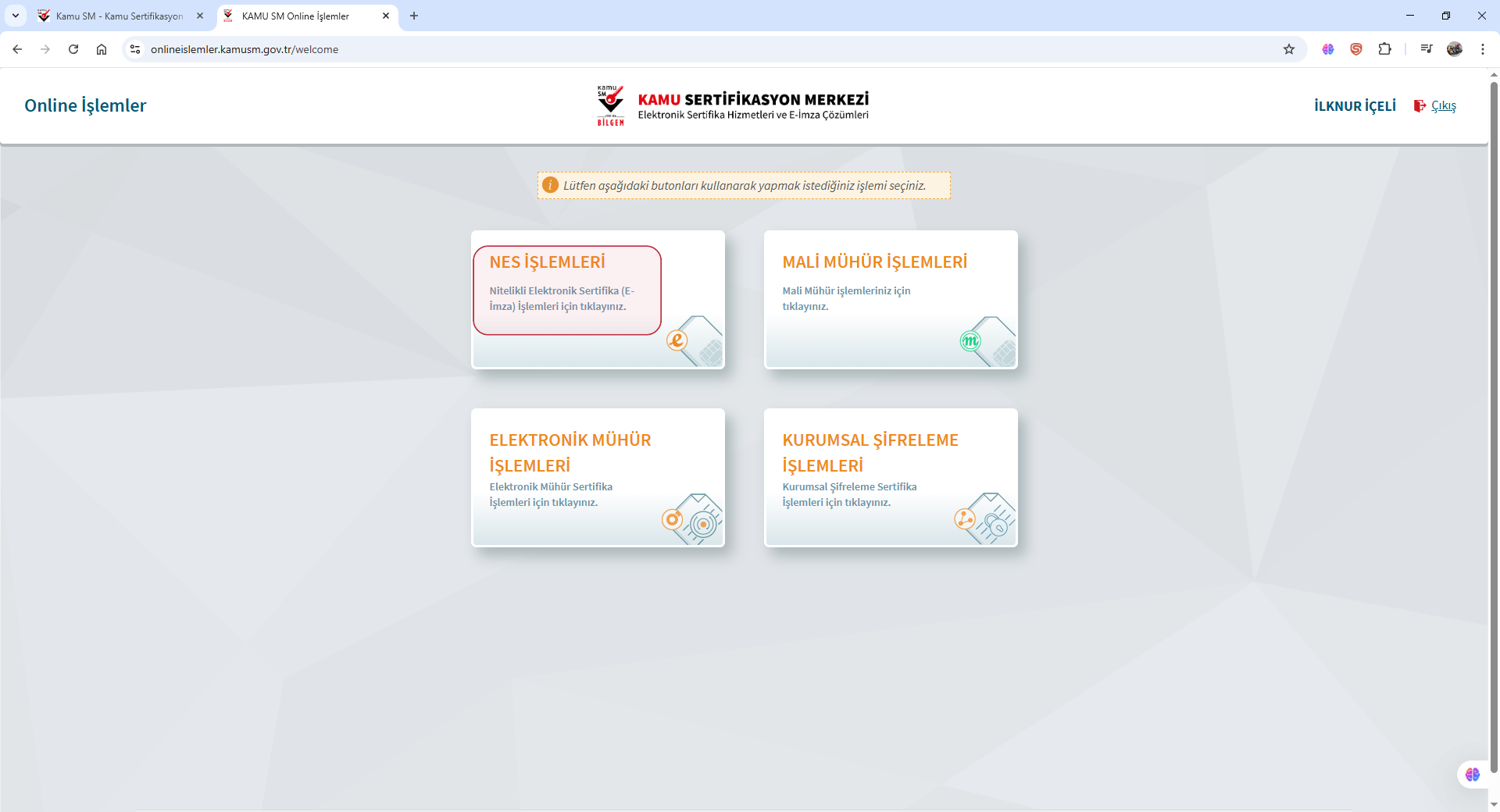Open the browser Extensions puzzle icon
Screen dimensions: 1500x812
coord(1384,49)
